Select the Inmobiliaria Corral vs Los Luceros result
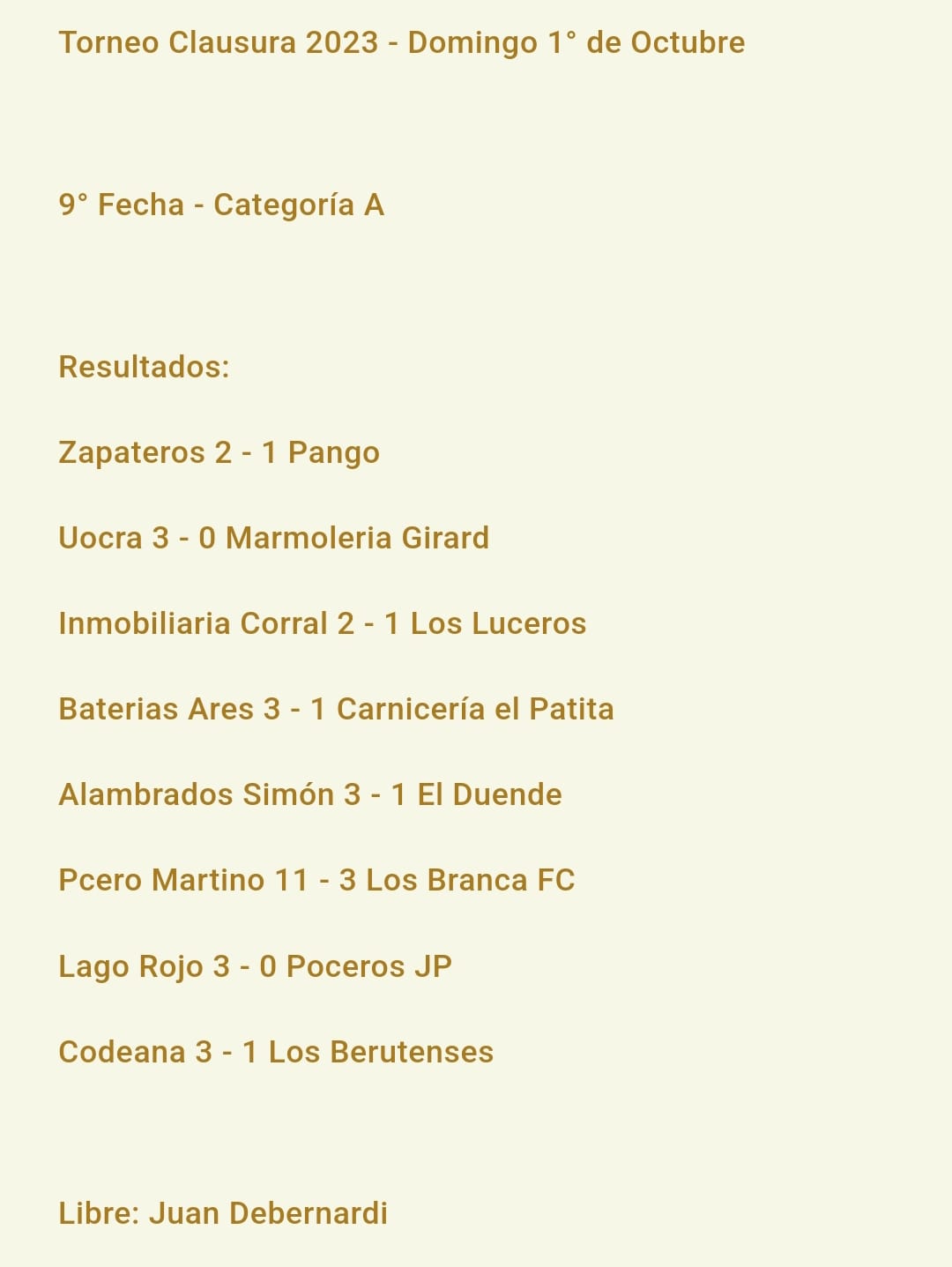952x1267 pixels. [x=322, y=623]
